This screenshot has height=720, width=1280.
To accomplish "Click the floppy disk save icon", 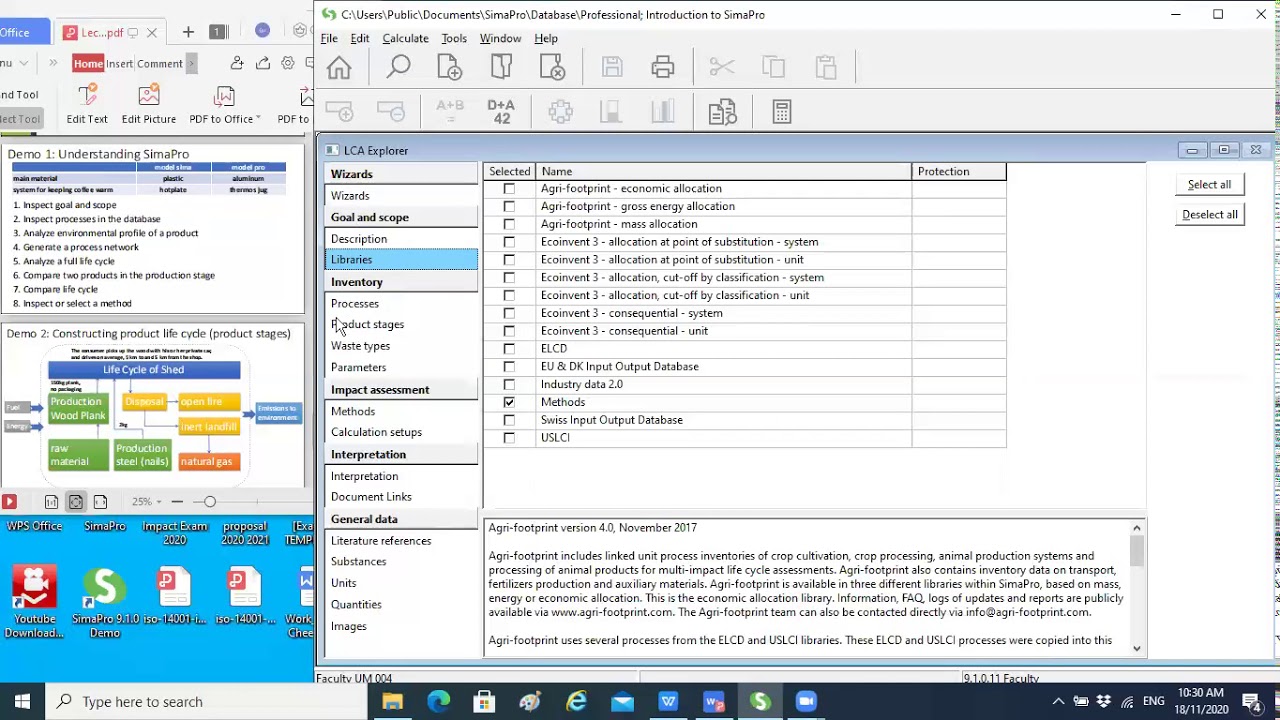I will 612,67.
